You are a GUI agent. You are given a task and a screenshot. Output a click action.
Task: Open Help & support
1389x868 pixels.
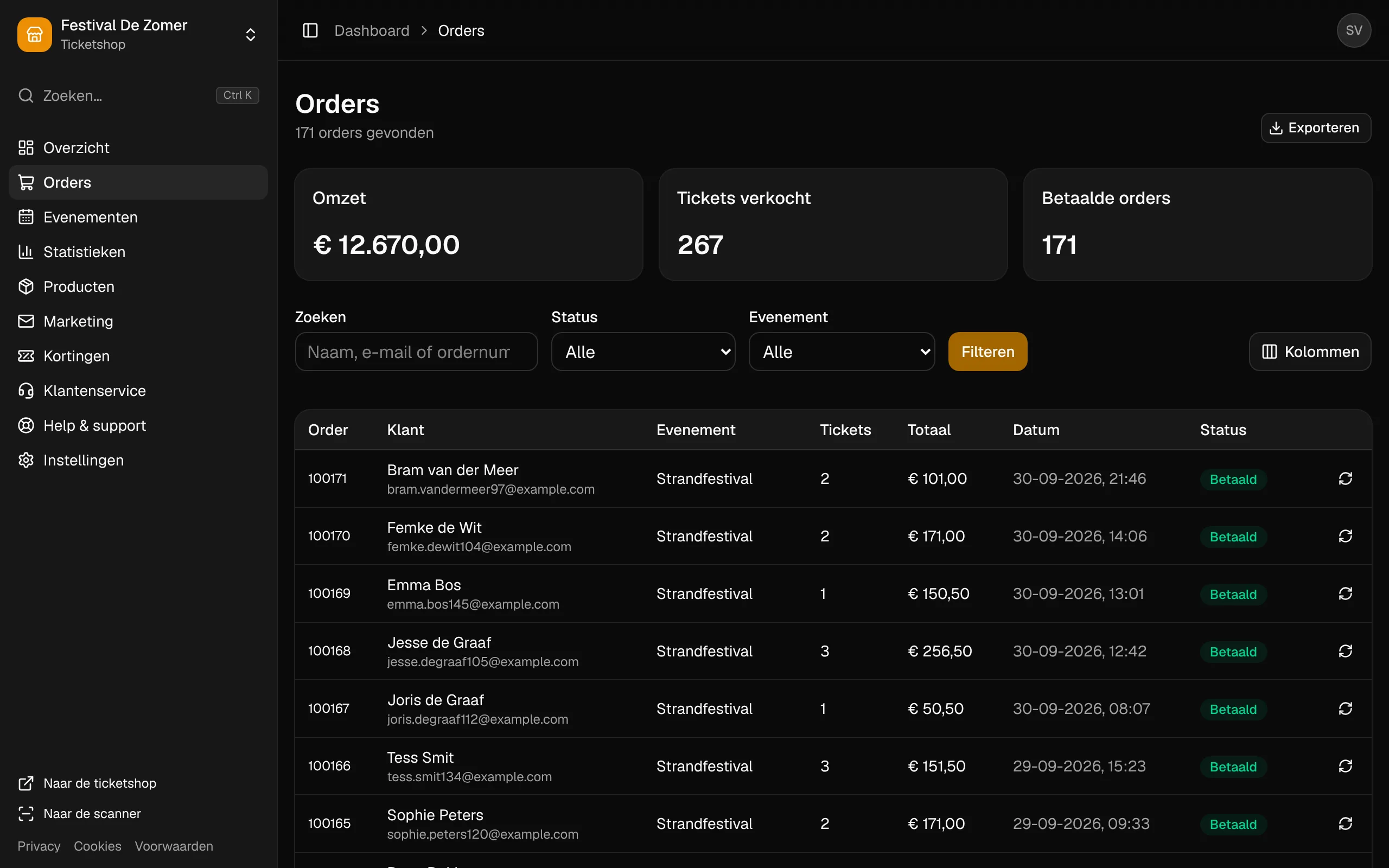pyautogui.click(x=138, y=425)
